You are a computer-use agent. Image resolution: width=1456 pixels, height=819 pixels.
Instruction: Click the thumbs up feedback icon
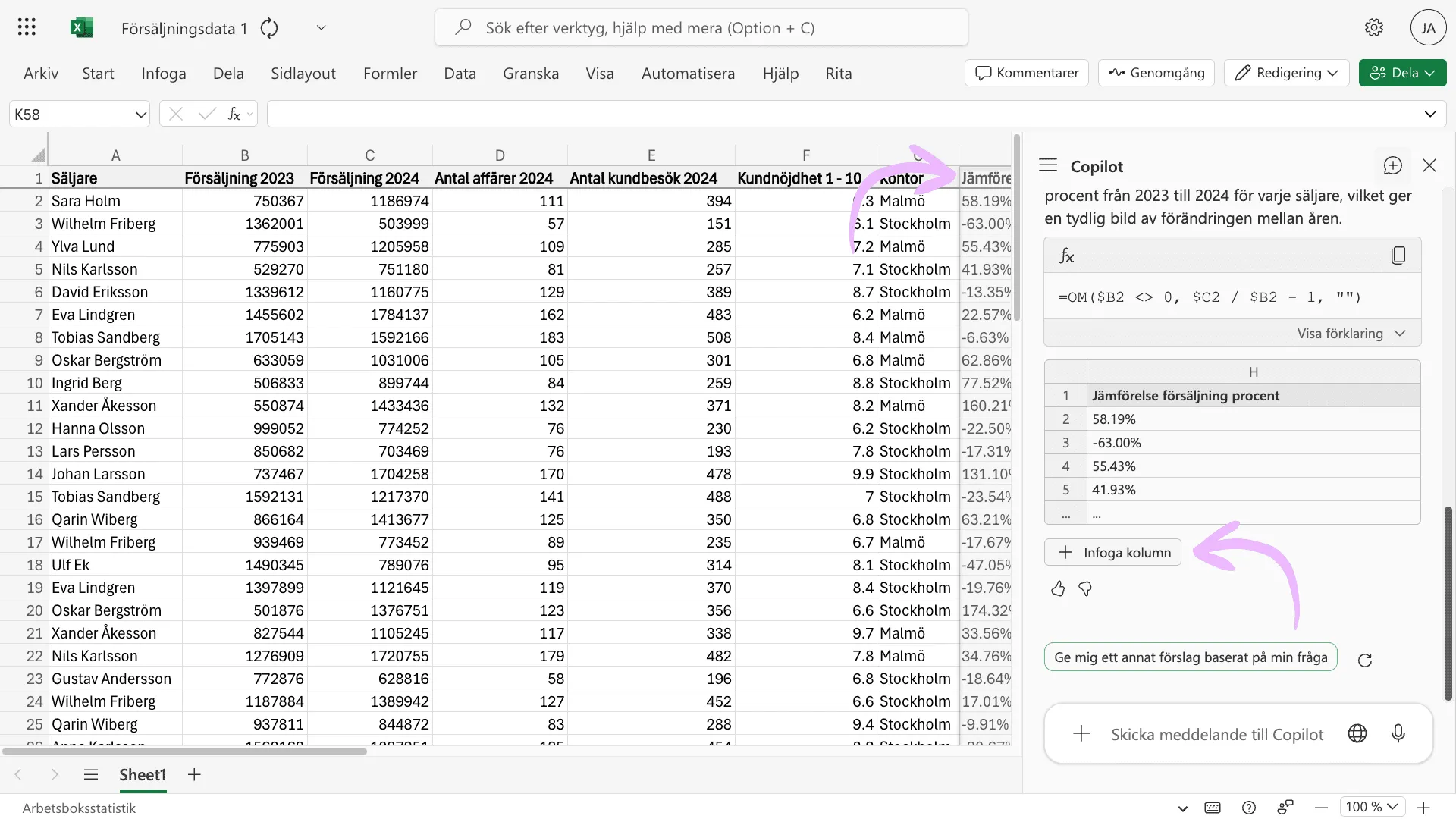pos(1058,588)
